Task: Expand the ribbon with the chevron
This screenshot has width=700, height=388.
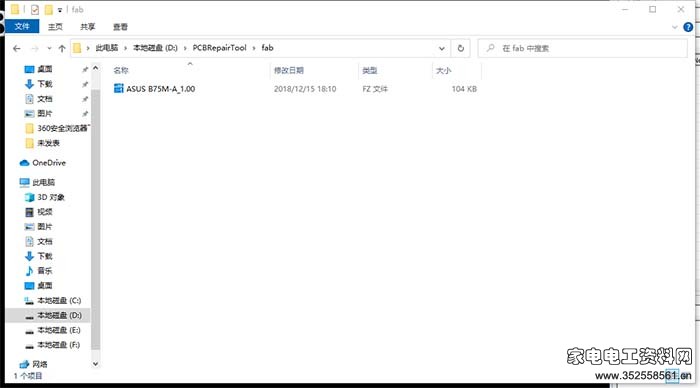Action: pyautogui.click(x=675, y=27)
